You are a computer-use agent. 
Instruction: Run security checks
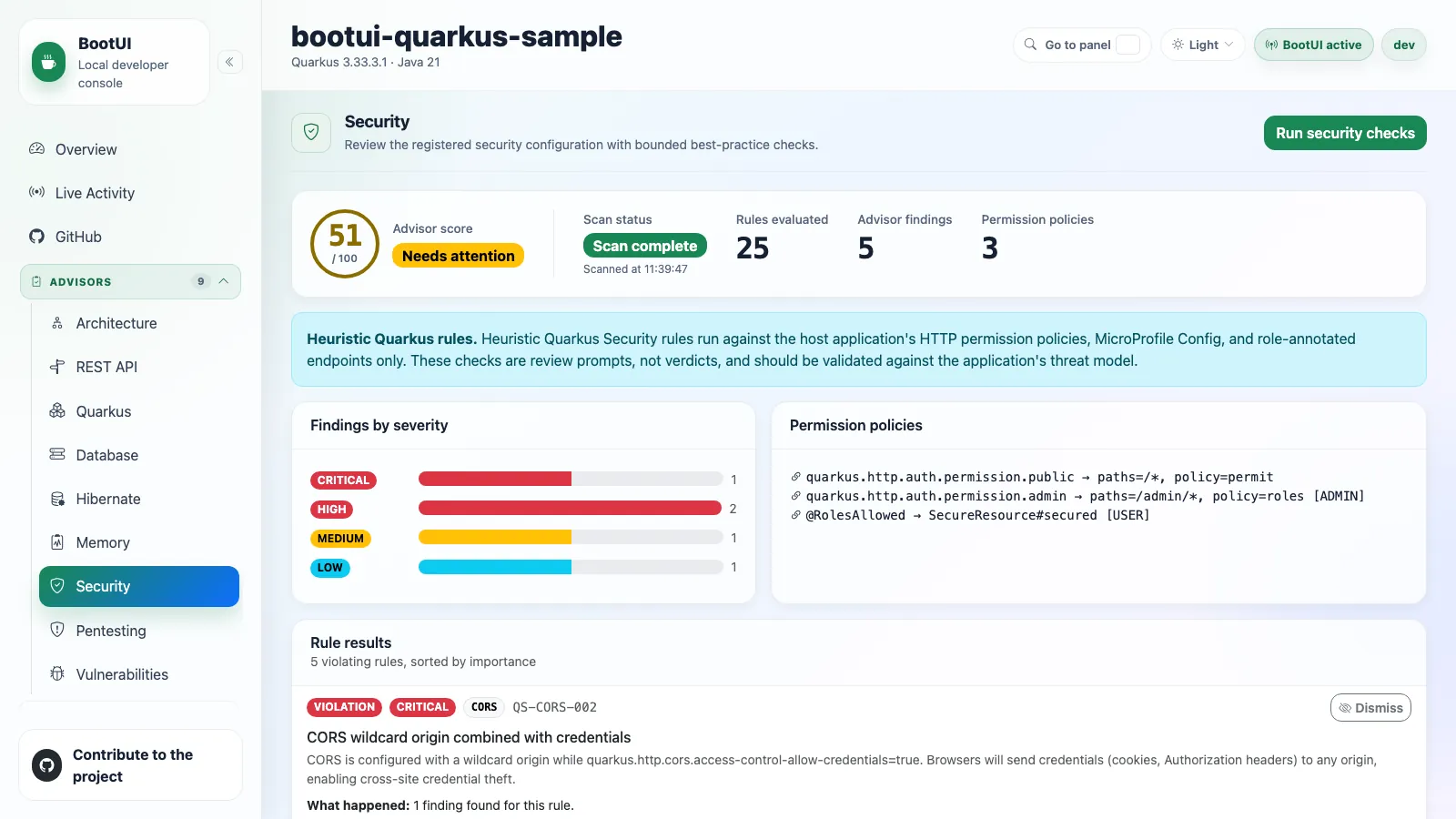pyautogui.click(x=1345, y=133)
